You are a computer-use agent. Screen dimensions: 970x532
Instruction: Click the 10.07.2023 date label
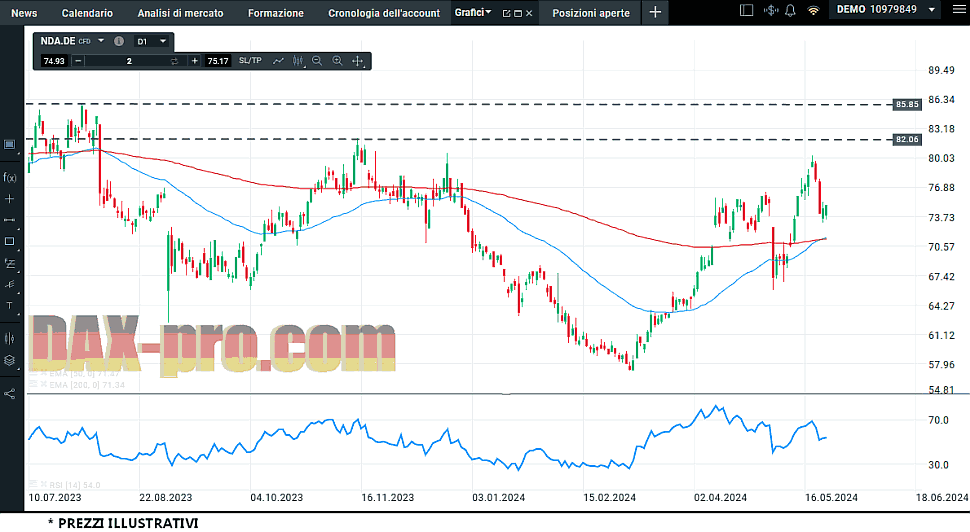point(55,497)
